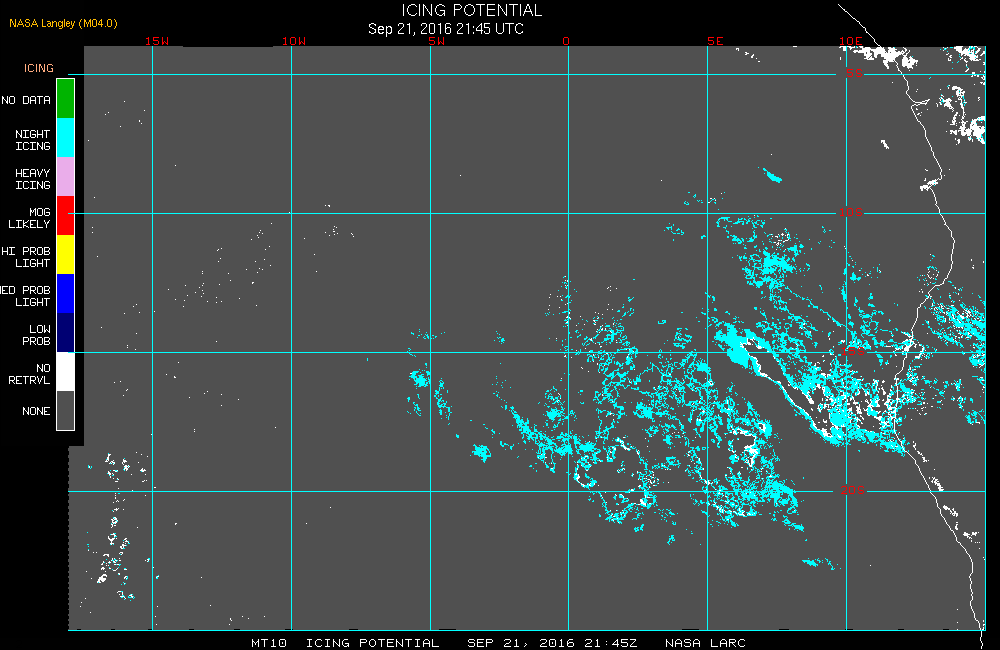Click the ICING legend heading
The width and height of the screenshot is (1000, 650).
tap(39, 68)
